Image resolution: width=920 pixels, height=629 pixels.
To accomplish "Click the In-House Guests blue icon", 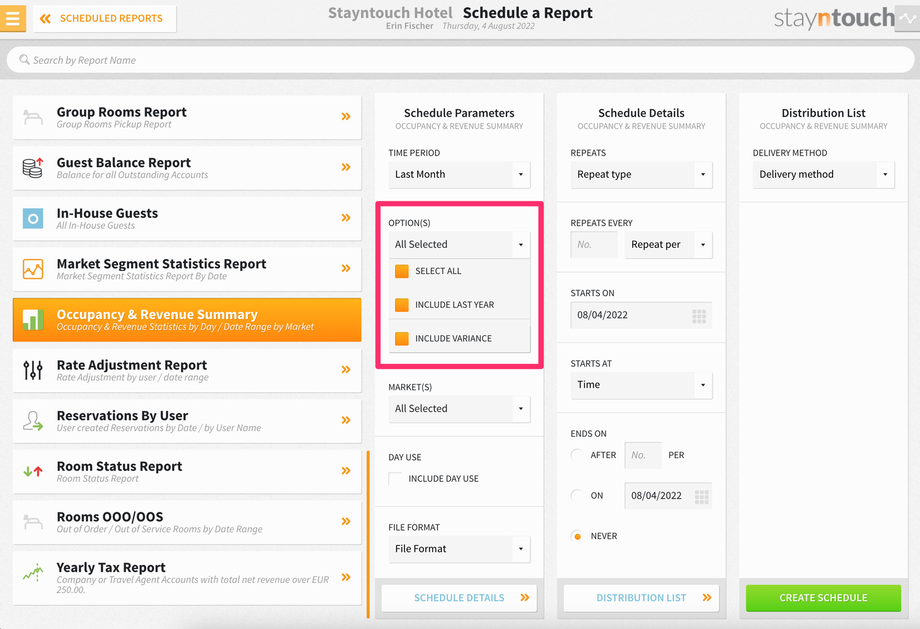I will click(33, 218).
